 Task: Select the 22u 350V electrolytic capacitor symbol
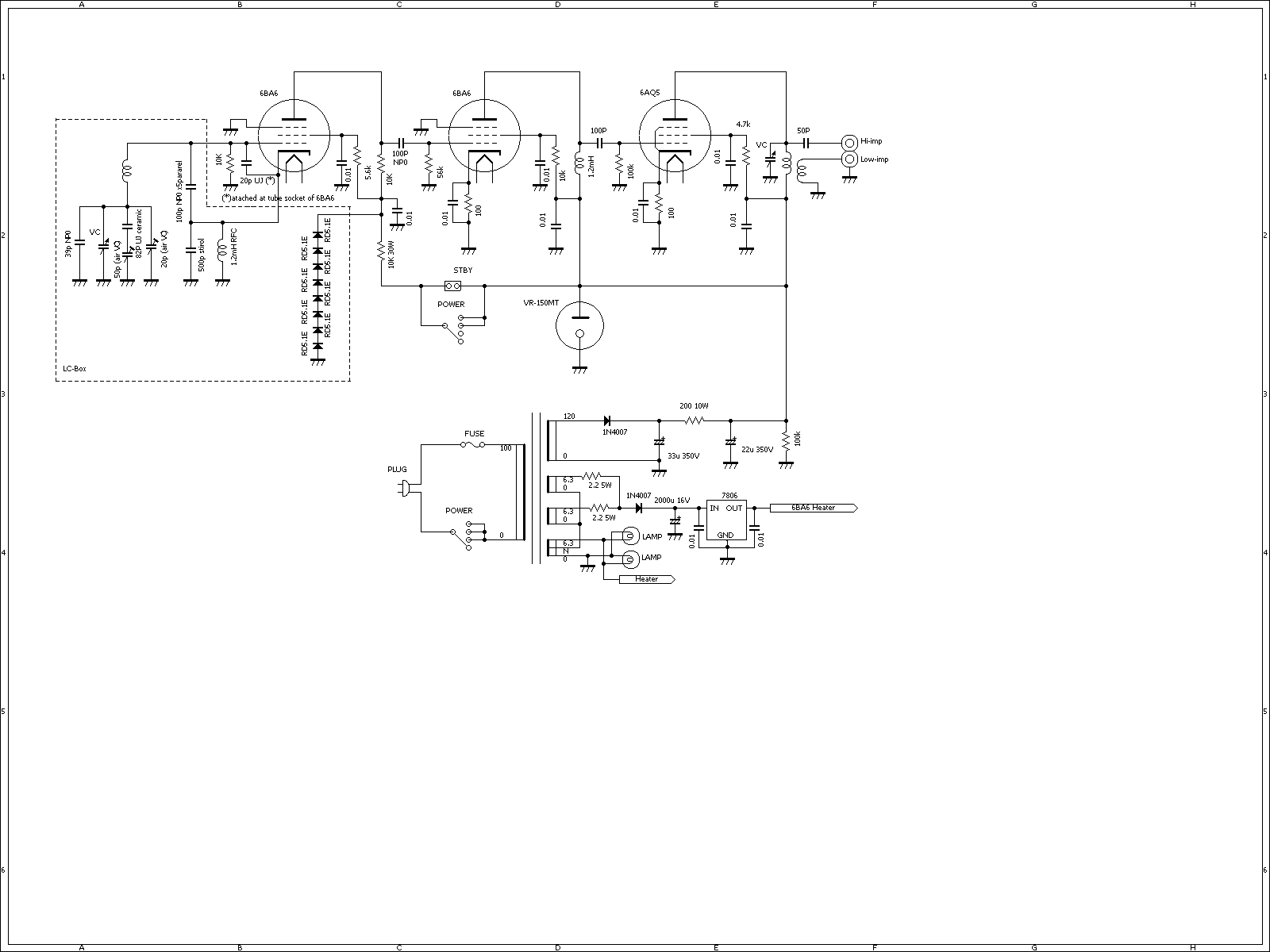click(x=730, y=441)
